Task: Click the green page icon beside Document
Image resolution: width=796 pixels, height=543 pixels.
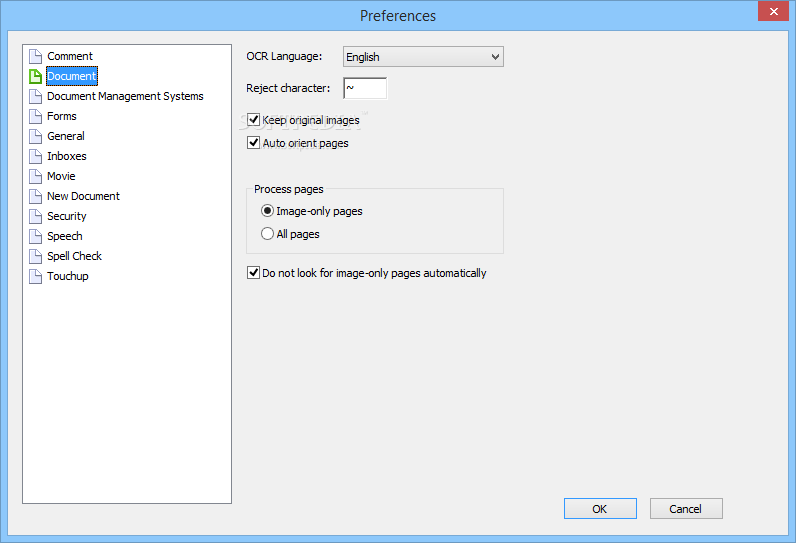Action: pyautogui.click(x=35, y=76)
